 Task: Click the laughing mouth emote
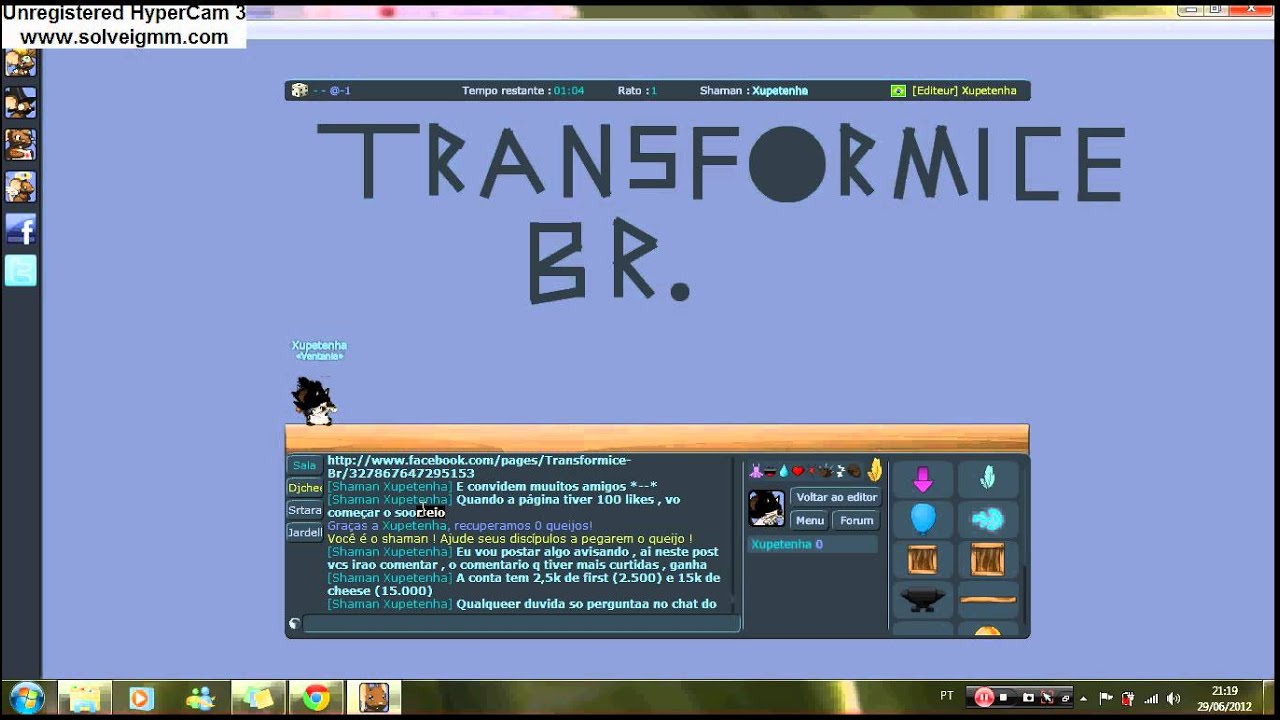point(770,472)
